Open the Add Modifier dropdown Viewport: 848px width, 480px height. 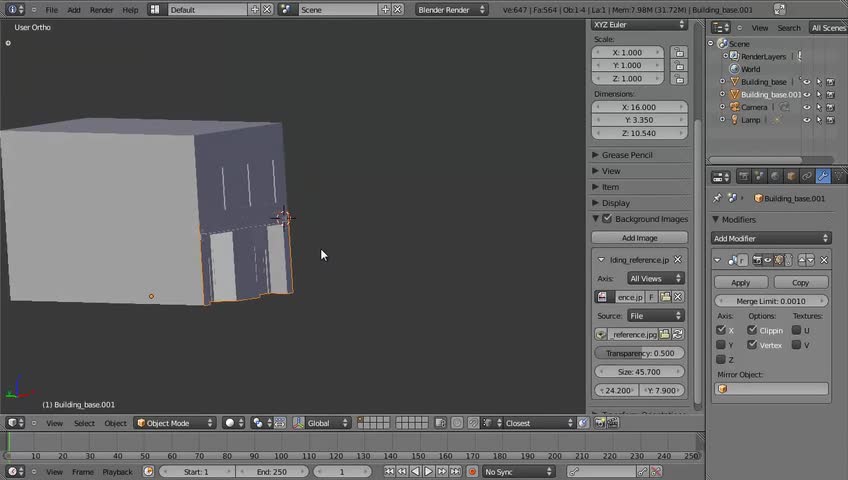point(771,238)
